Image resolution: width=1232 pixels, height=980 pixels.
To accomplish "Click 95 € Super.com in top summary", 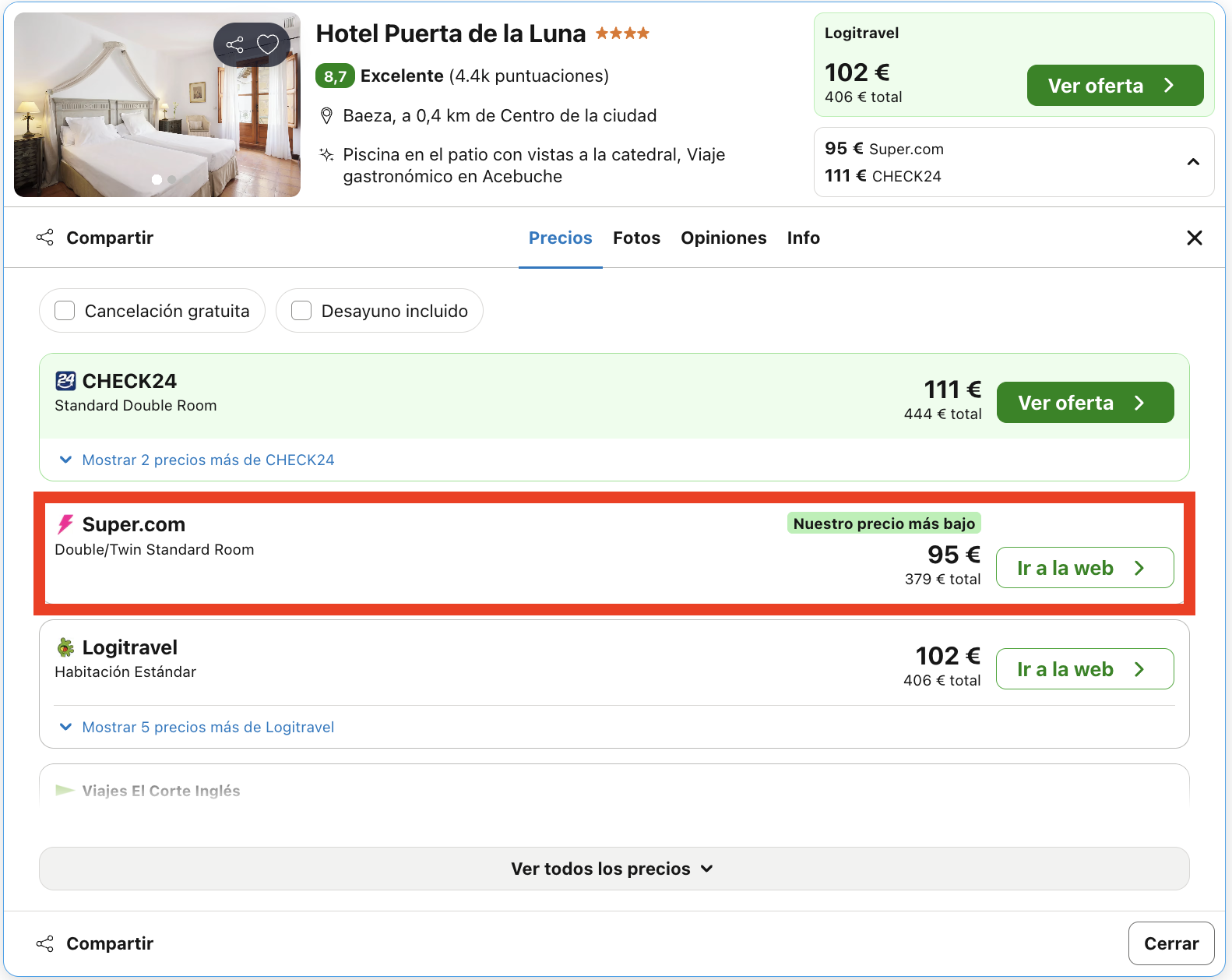I will point(884,149).
